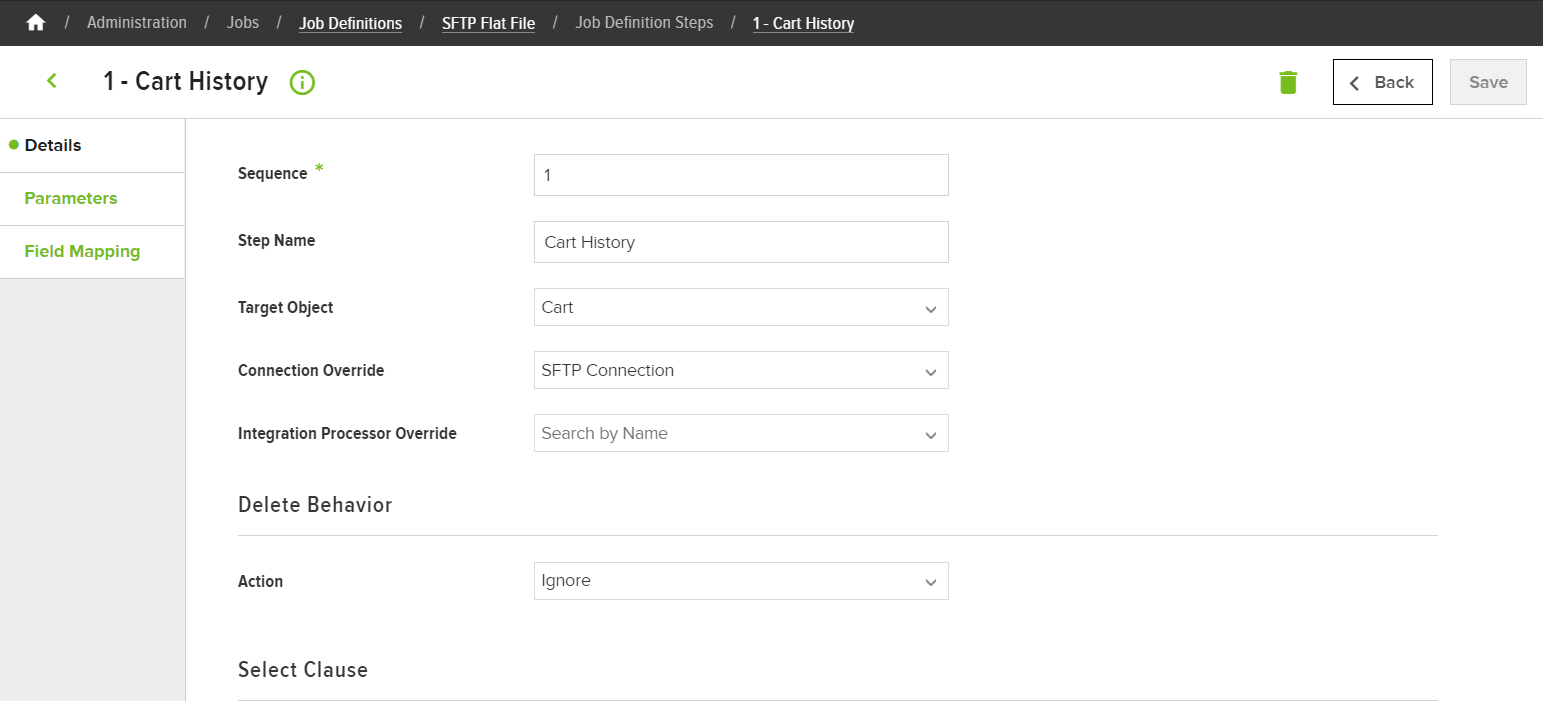The width and height of the screenshot is (1543, 701).
Task: Click green back arrow beside title
Action: click(x=52, y=81)
